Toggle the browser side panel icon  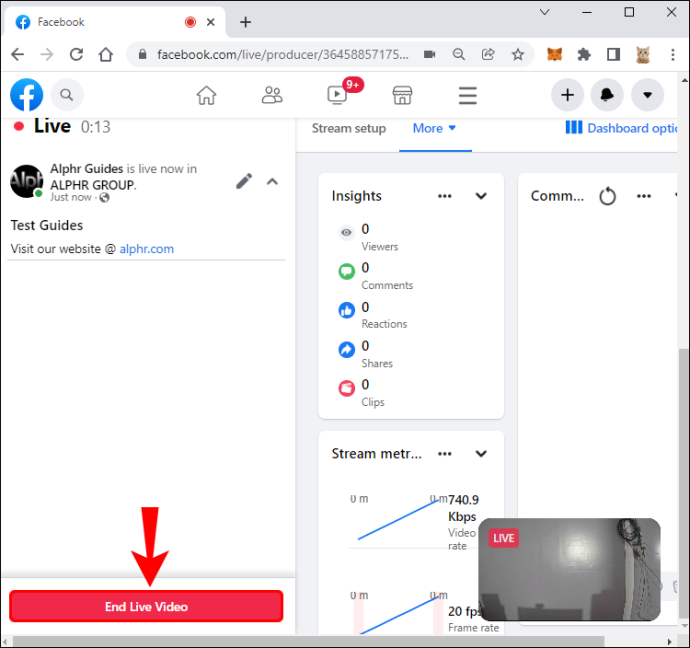(613, 55)
